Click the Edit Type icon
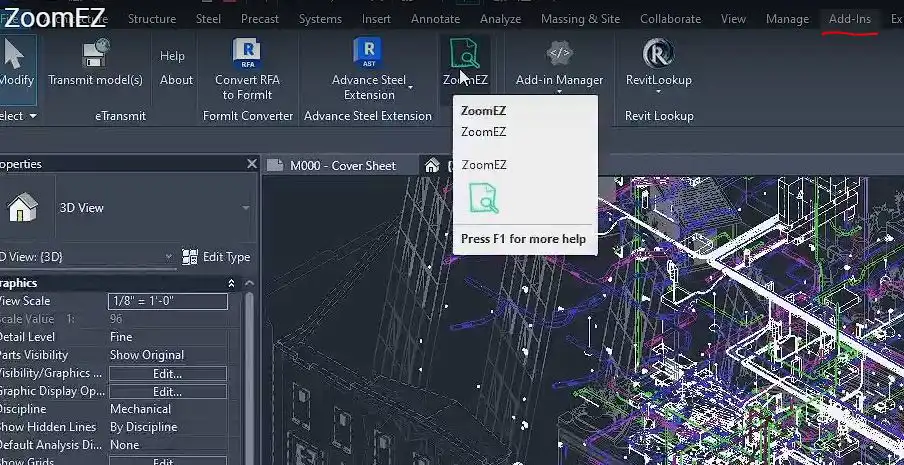Screen dimensions: 904x465 [190, 257]
